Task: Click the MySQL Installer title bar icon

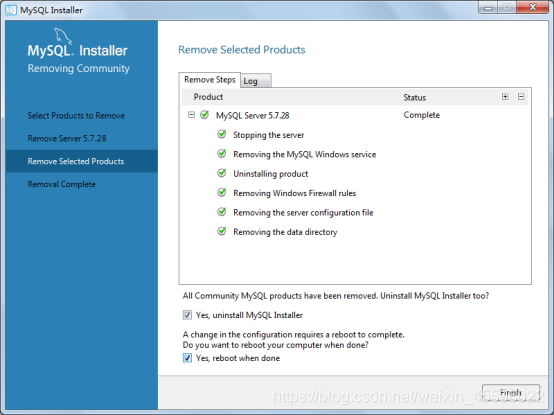Action: pos(11,10)
